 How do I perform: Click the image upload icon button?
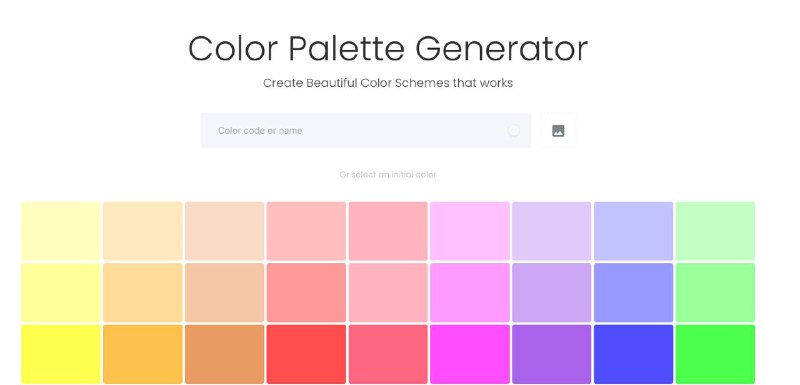click(x=558, y=131)
